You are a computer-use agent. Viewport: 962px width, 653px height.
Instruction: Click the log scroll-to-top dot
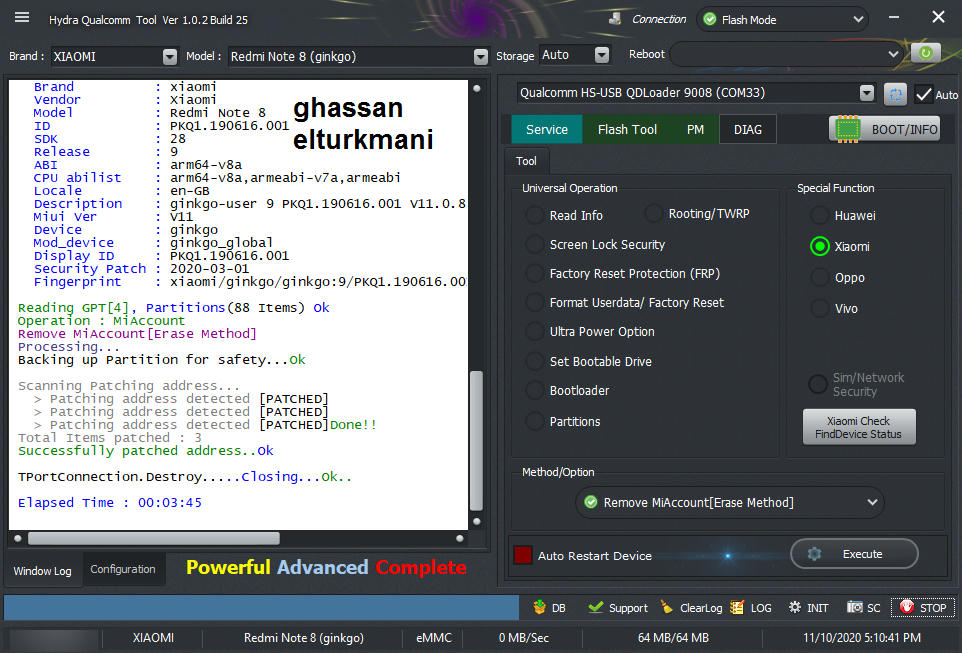point(477,88)
